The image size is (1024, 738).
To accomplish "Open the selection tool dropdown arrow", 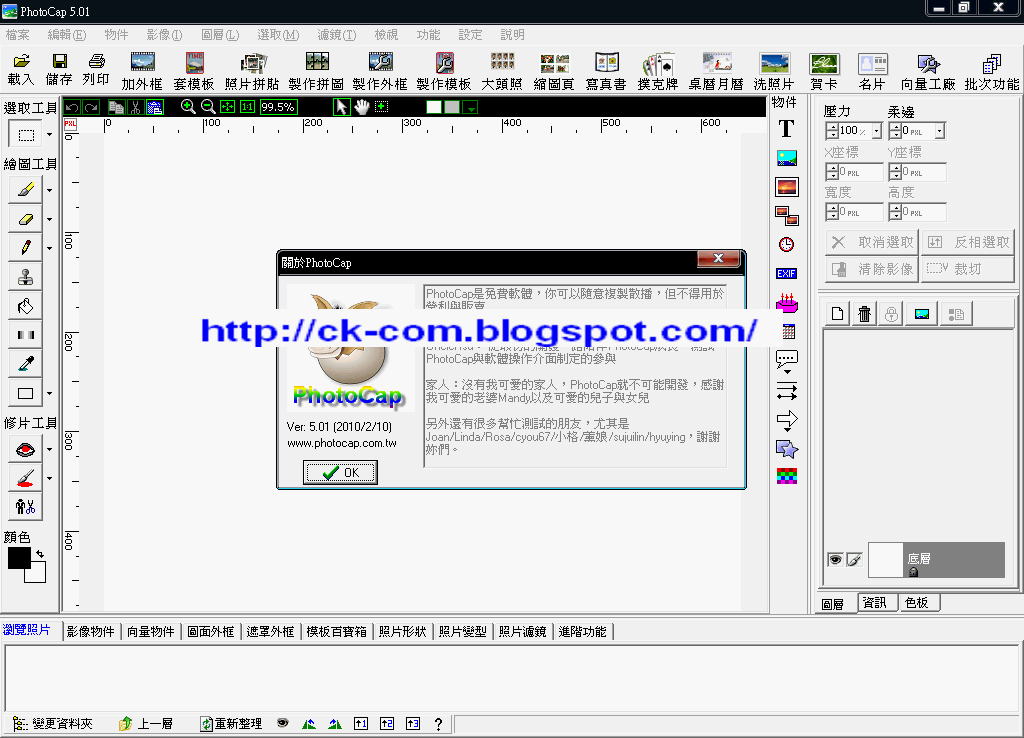I will tap(50, 135).
